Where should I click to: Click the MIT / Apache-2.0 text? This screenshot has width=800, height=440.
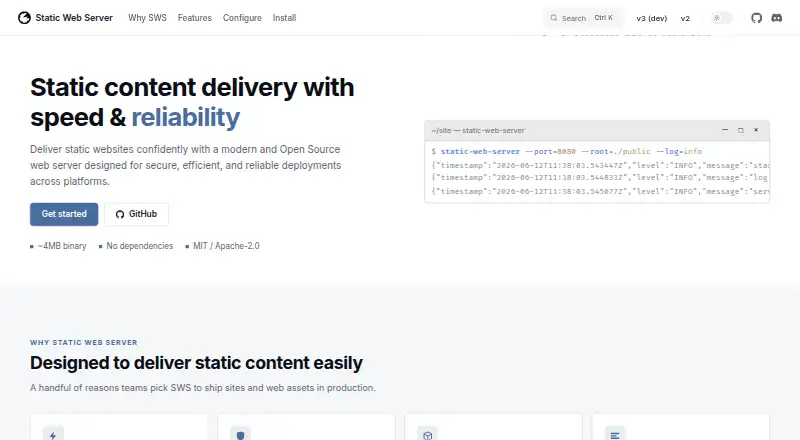click(x=226, y=246)
